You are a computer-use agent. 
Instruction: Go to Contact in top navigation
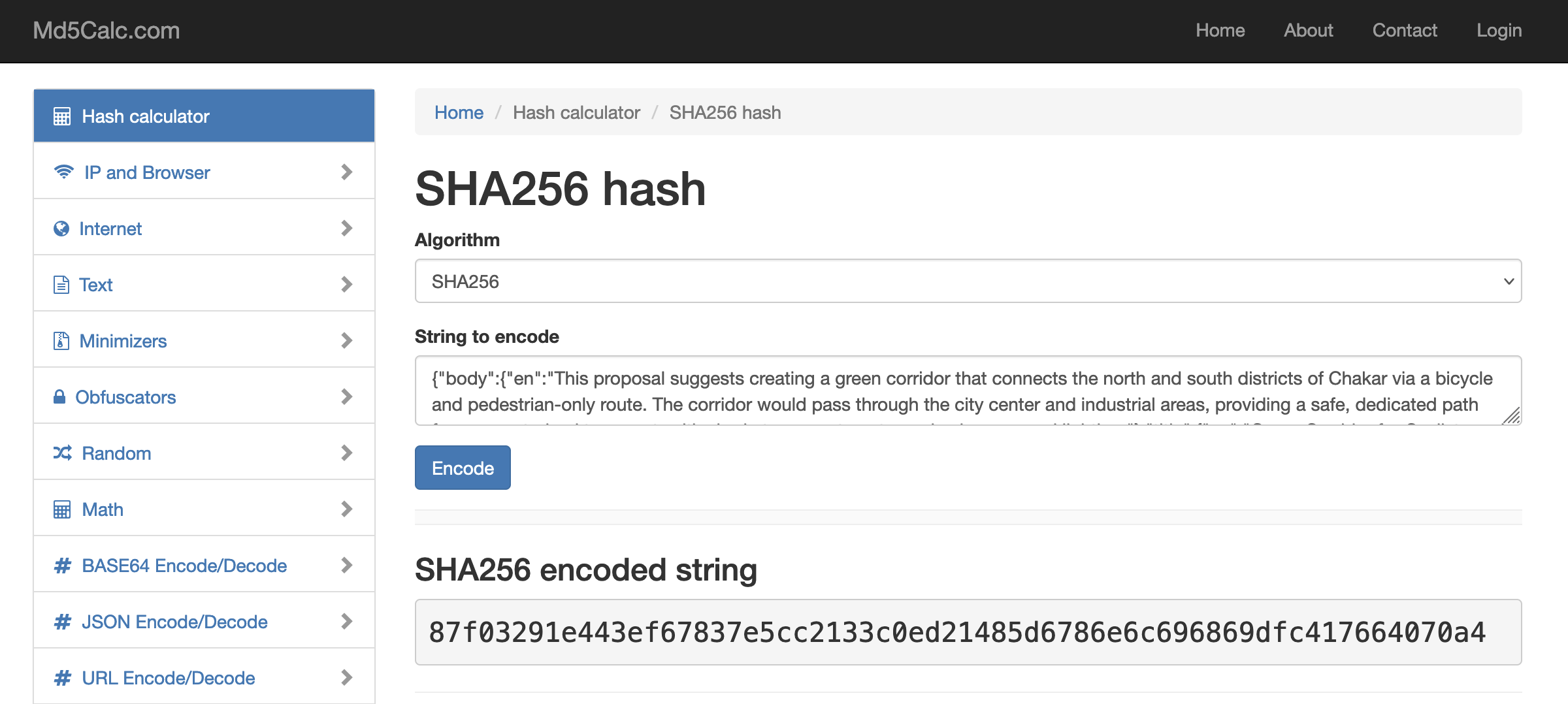pyautogui.click(x=1405, y=31)
